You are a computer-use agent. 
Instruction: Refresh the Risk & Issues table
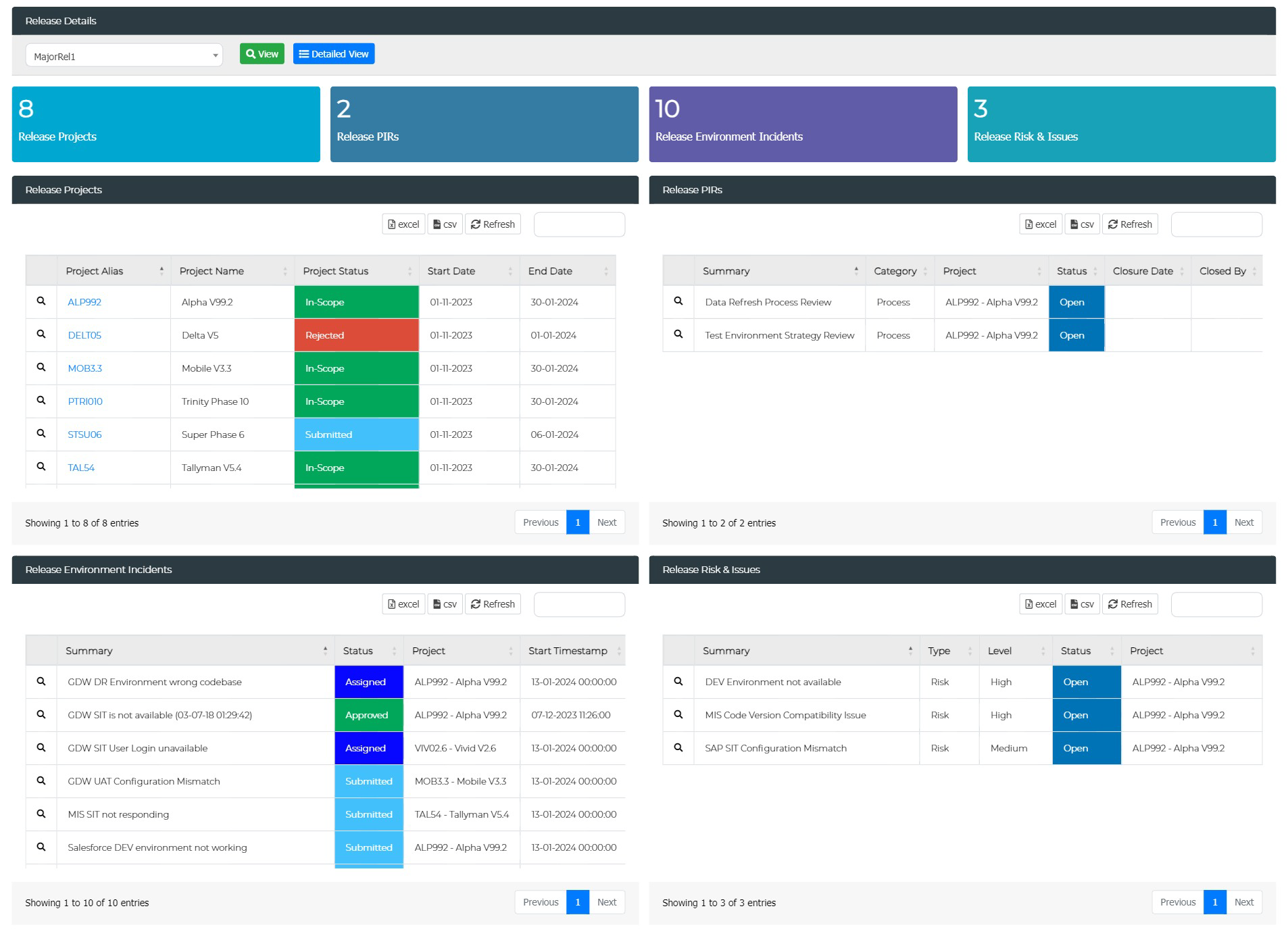click(1130, 604)
